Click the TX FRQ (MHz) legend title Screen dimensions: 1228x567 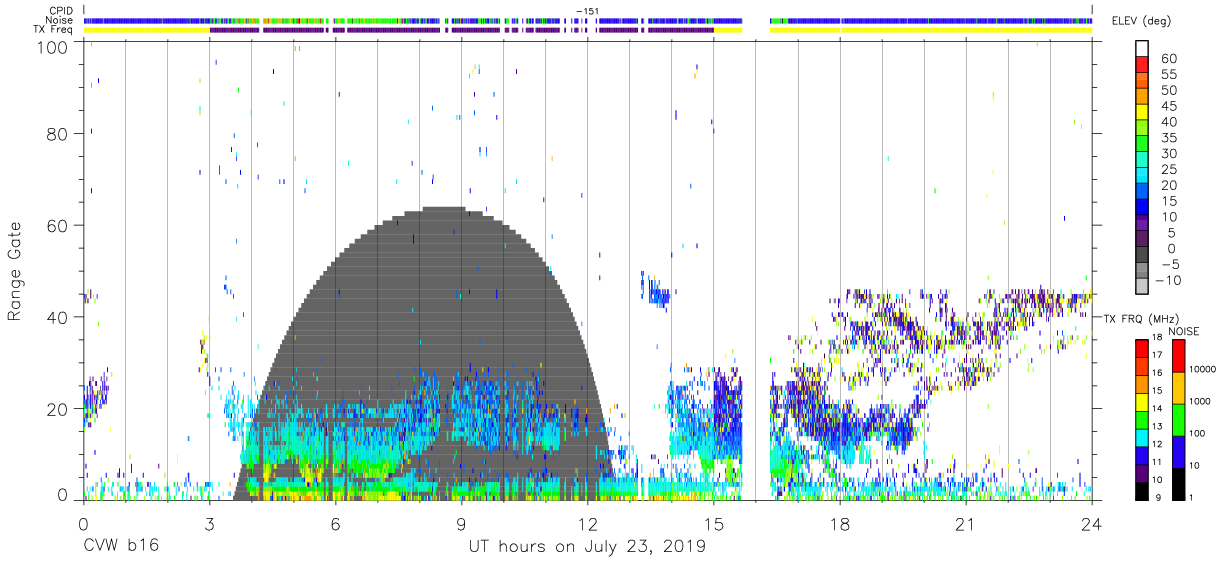1141,317
